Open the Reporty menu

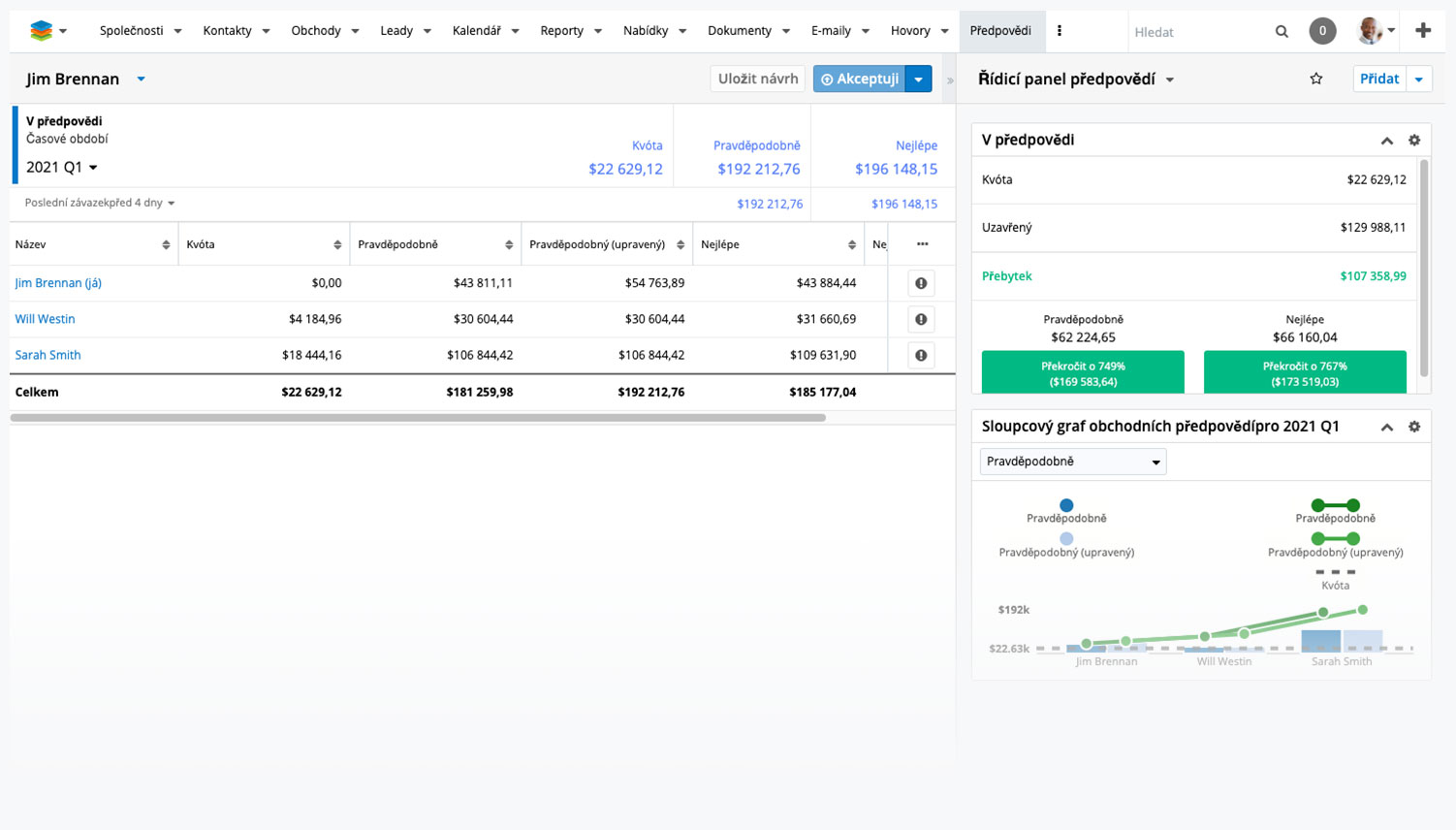coord(570,31)
